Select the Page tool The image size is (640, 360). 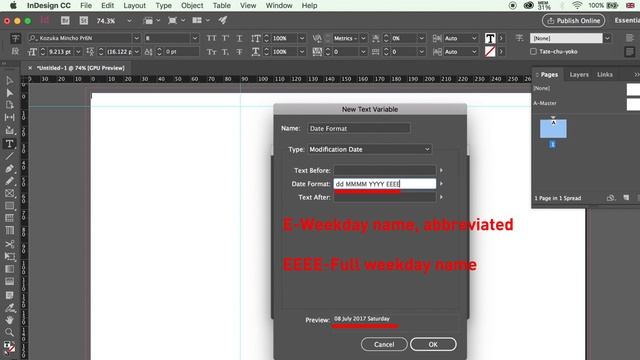(9, 105)
